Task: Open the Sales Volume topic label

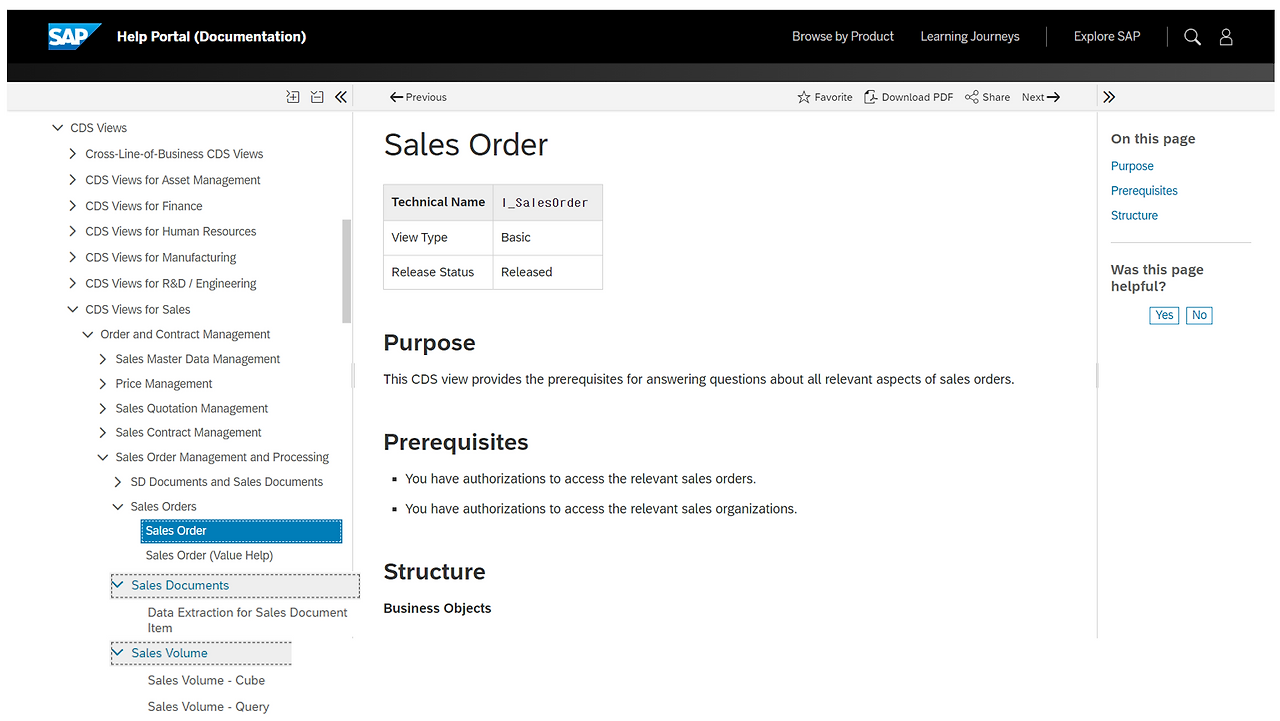Action: point(169,653)
